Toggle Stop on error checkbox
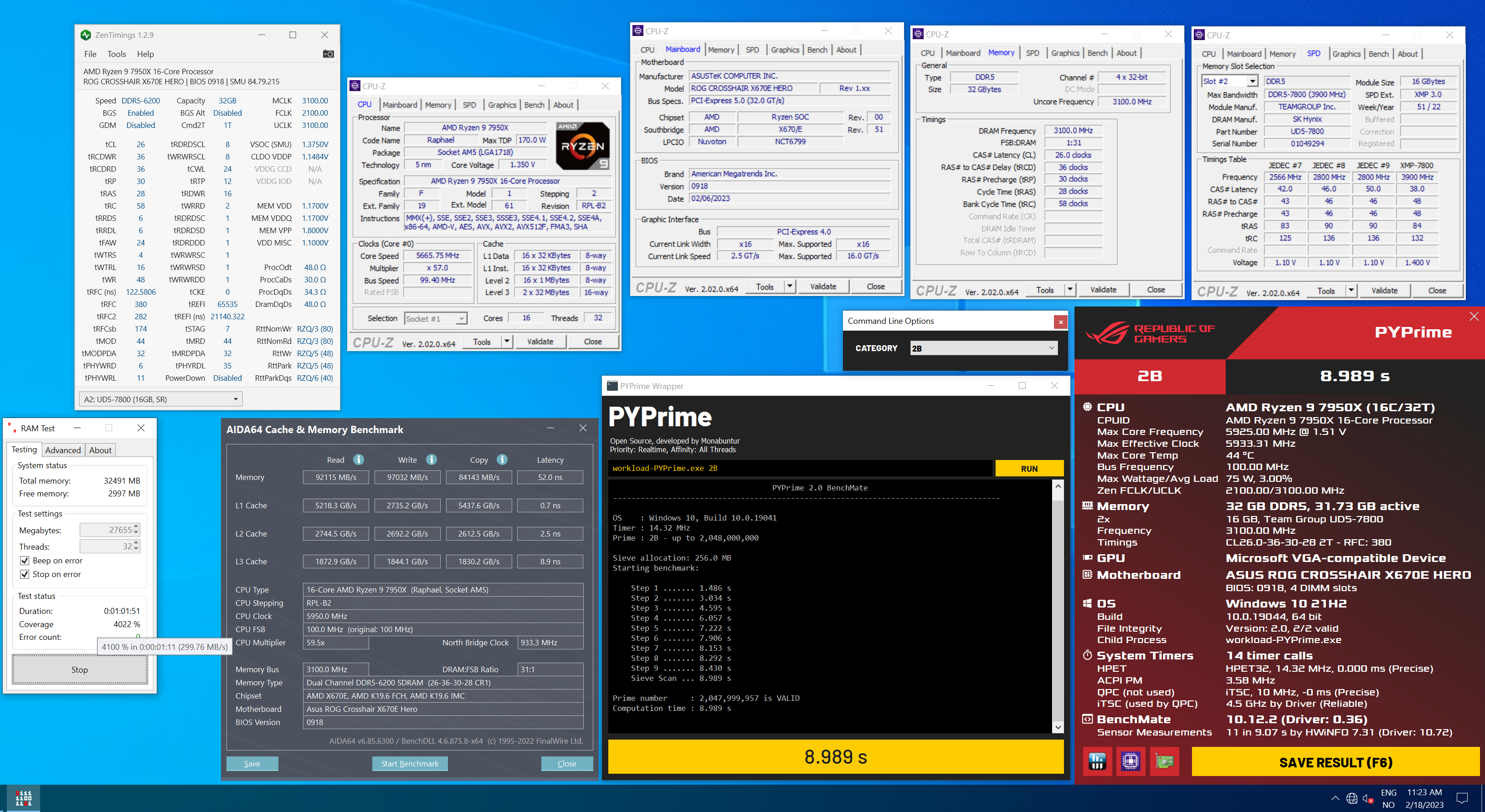 (x=24, y=575)
